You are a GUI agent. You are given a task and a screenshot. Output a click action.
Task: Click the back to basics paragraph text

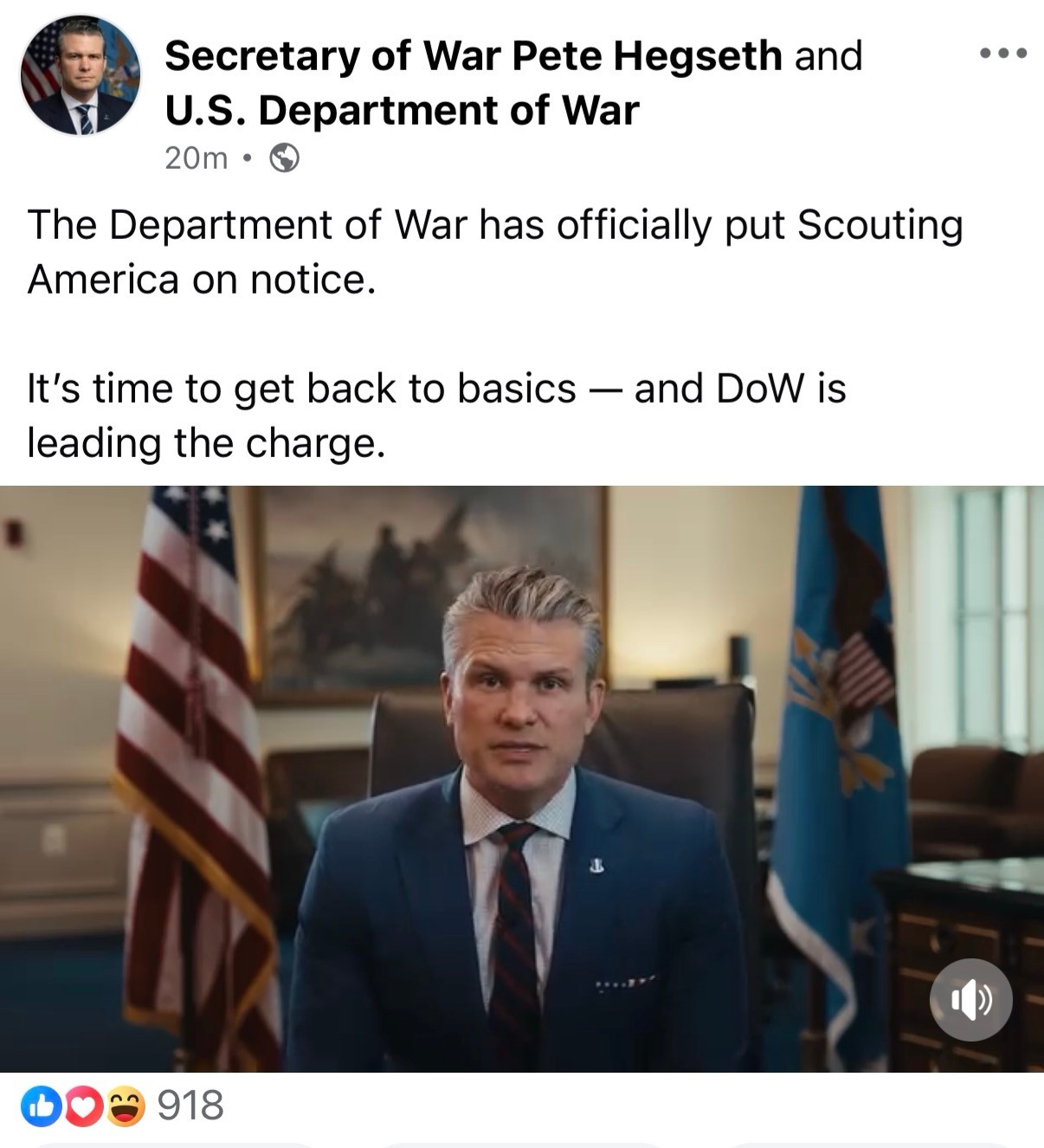click(x=436, y=416)
